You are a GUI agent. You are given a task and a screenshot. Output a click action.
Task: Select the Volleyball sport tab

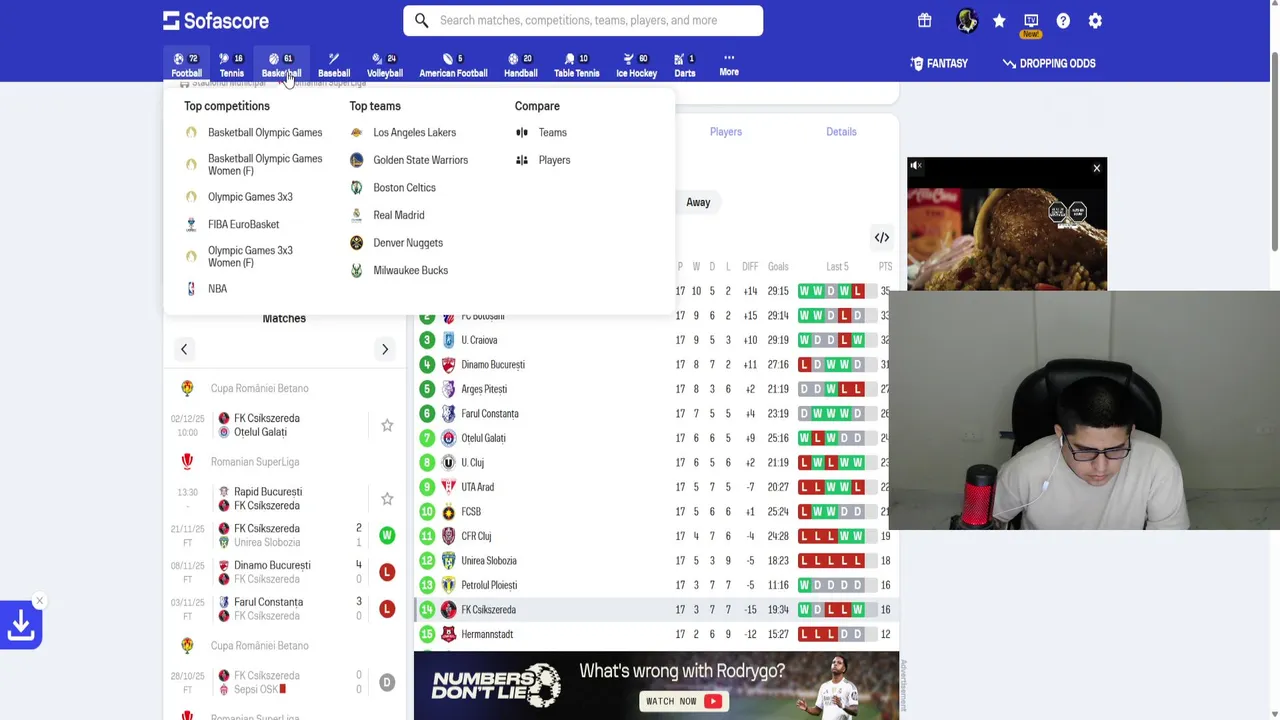[x=384, y=65]
